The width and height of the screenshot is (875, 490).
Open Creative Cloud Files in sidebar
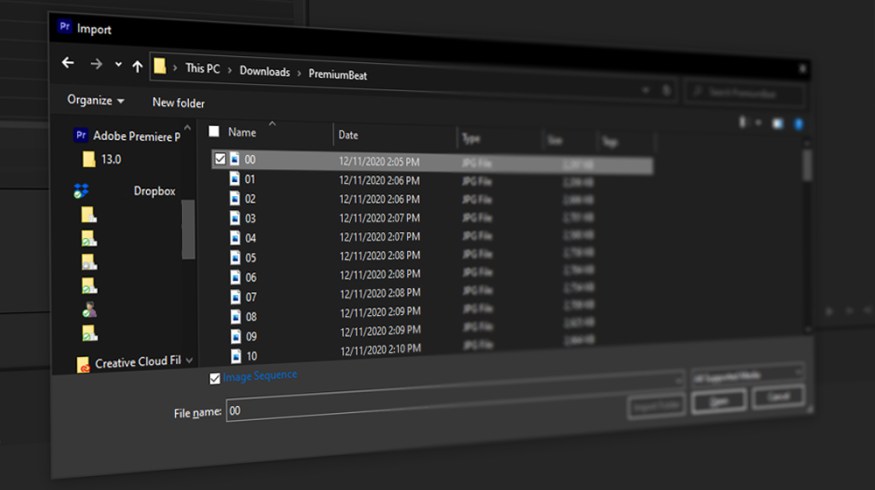(138, 362)
